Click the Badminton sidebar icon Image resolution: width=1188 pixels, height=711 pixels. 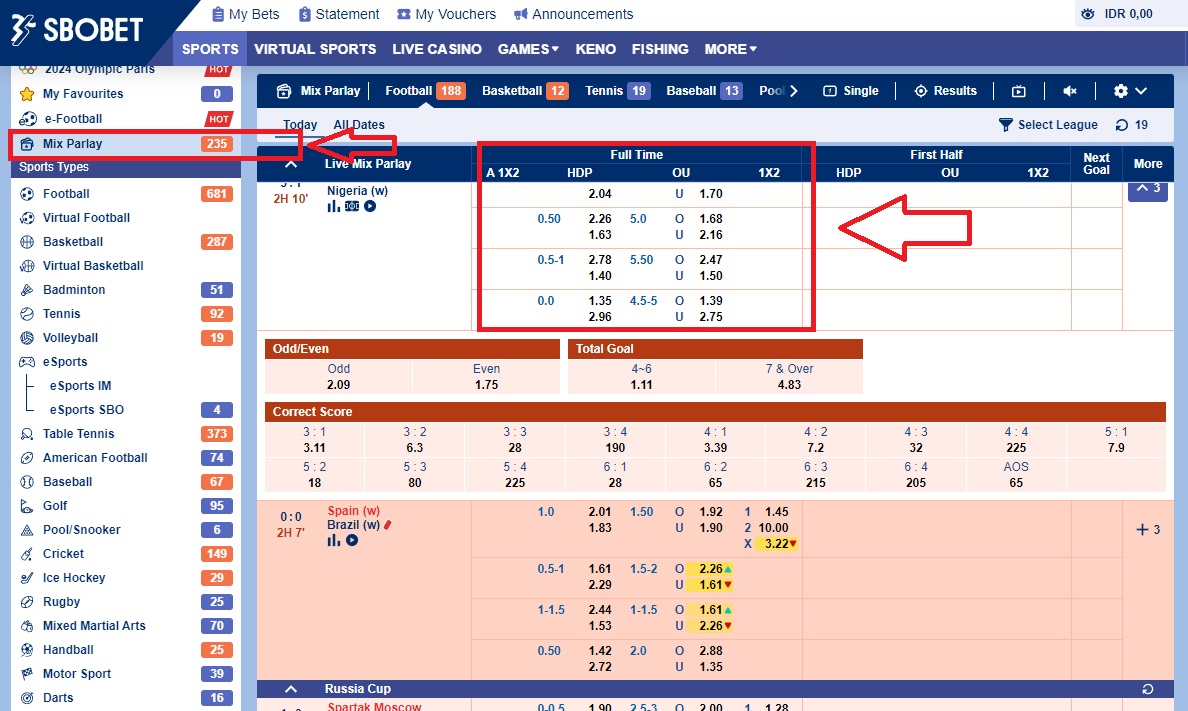27,290
